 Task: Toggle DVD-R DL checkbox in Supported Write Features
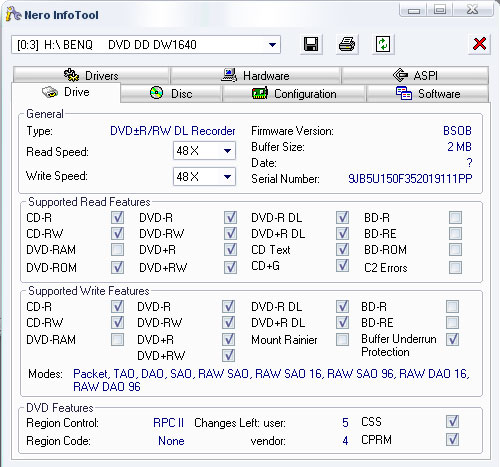point(342,307)
